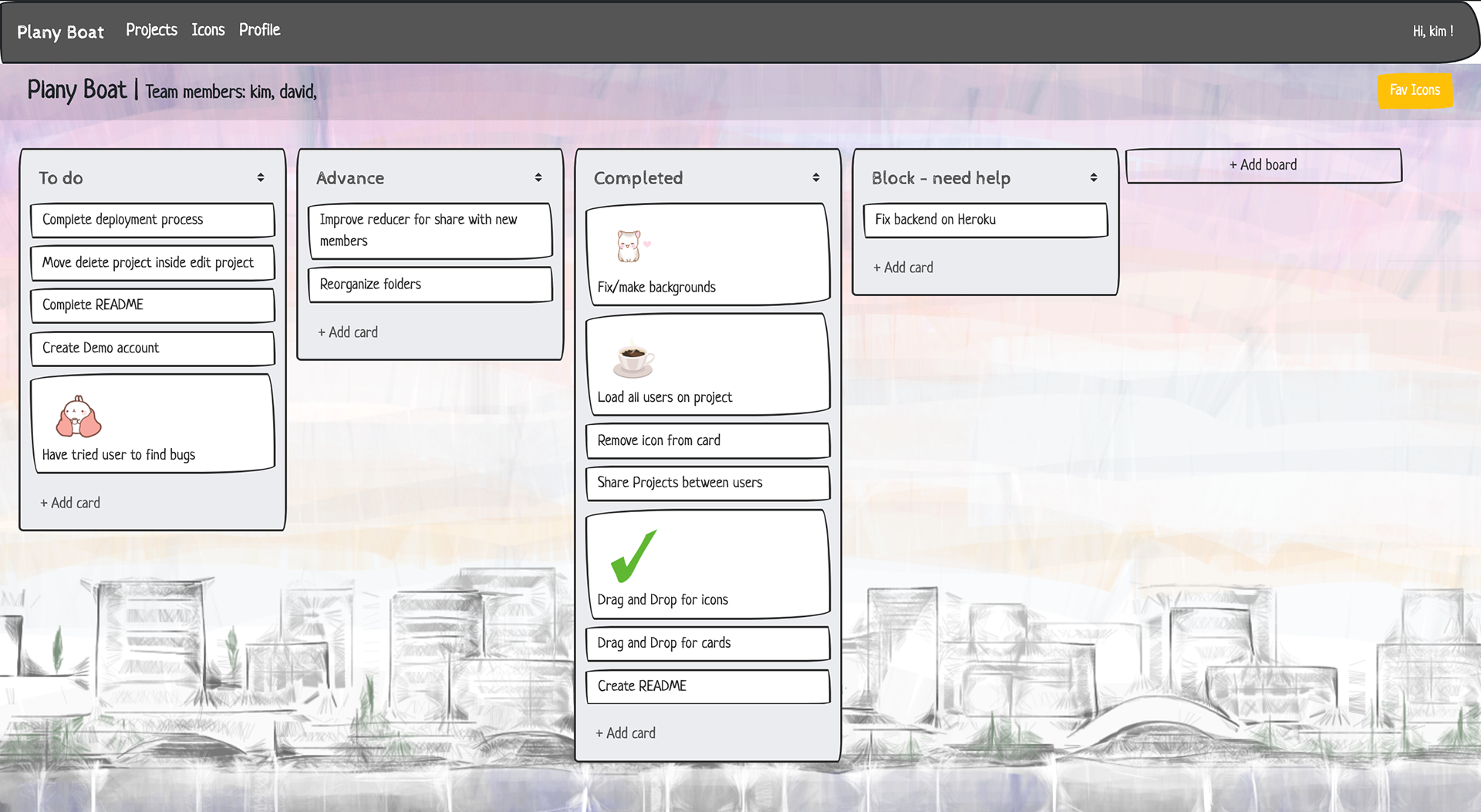Click the Plany Boat brand logo in navbar

pyautogui.click(x=60, y=32)
